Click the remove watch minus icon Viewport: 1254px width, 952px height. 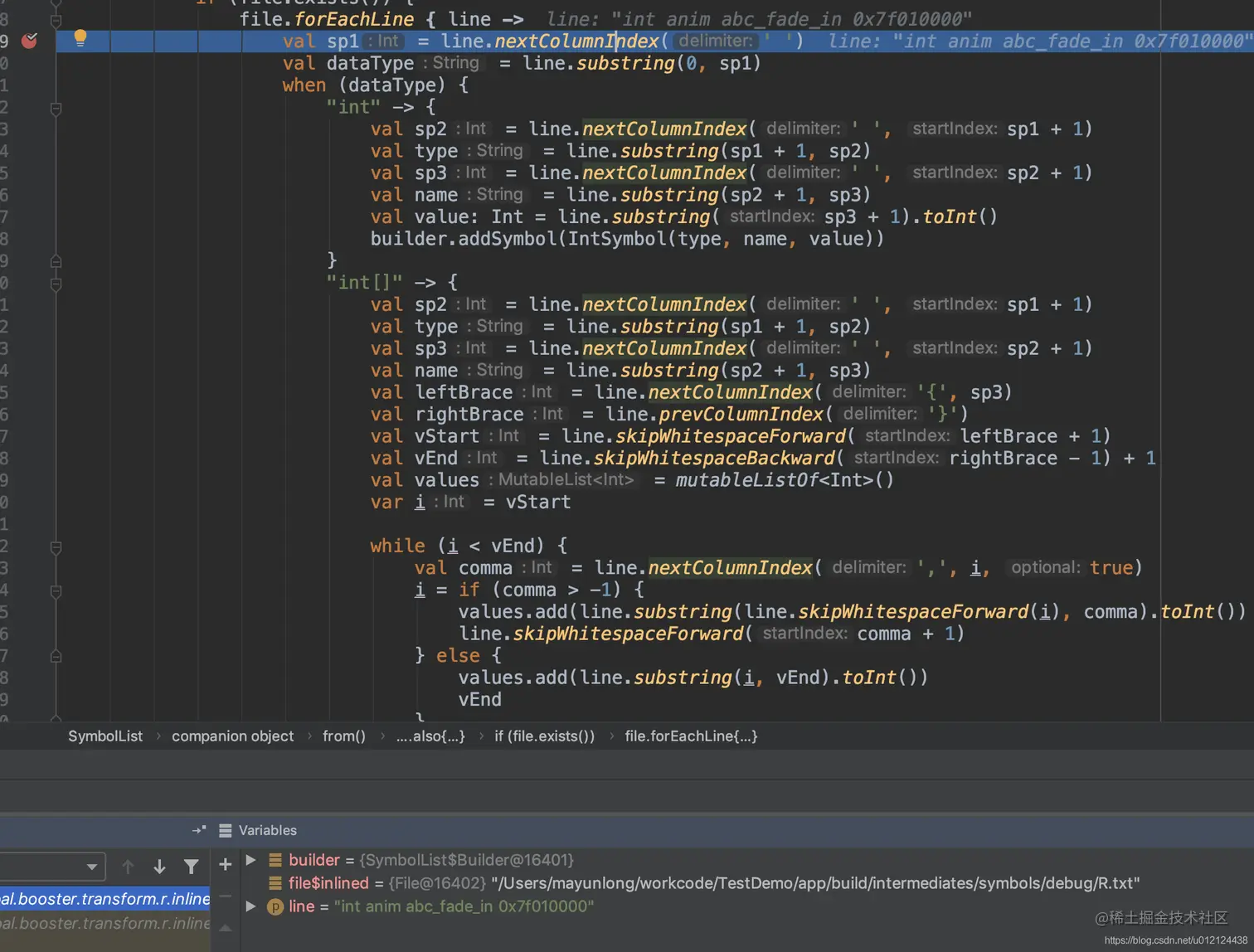click(x=225, y=896)
